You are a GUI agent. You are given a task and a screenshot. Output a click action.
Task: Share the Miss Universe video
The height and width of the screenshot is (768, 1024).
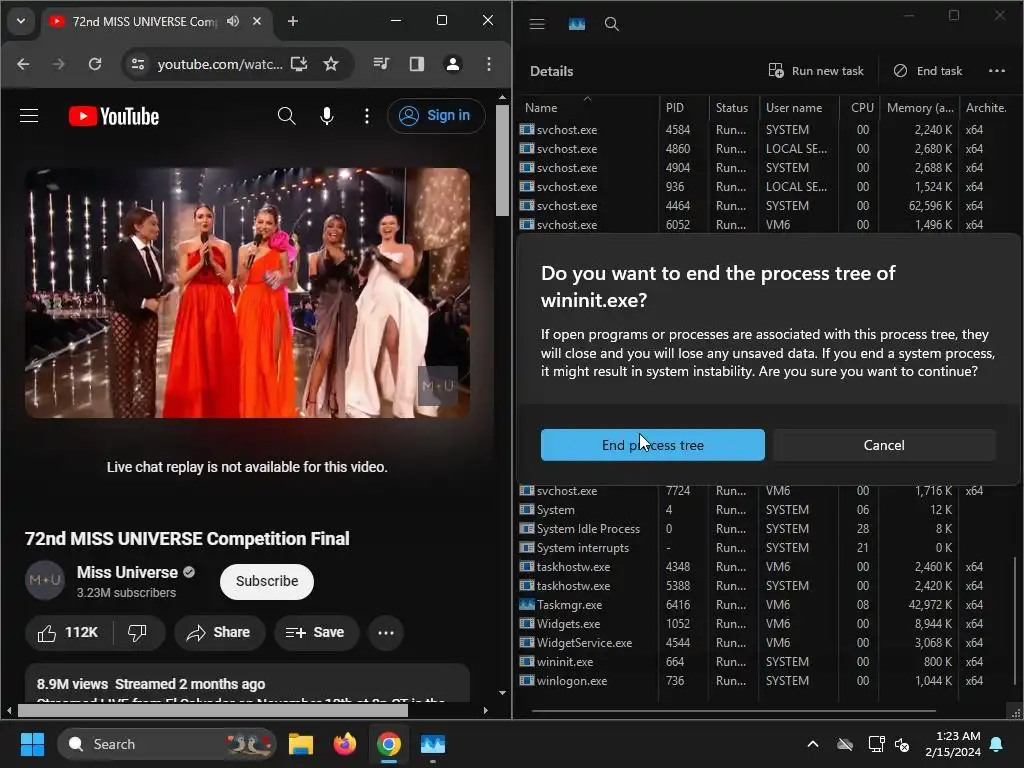(x=219, y=632)
